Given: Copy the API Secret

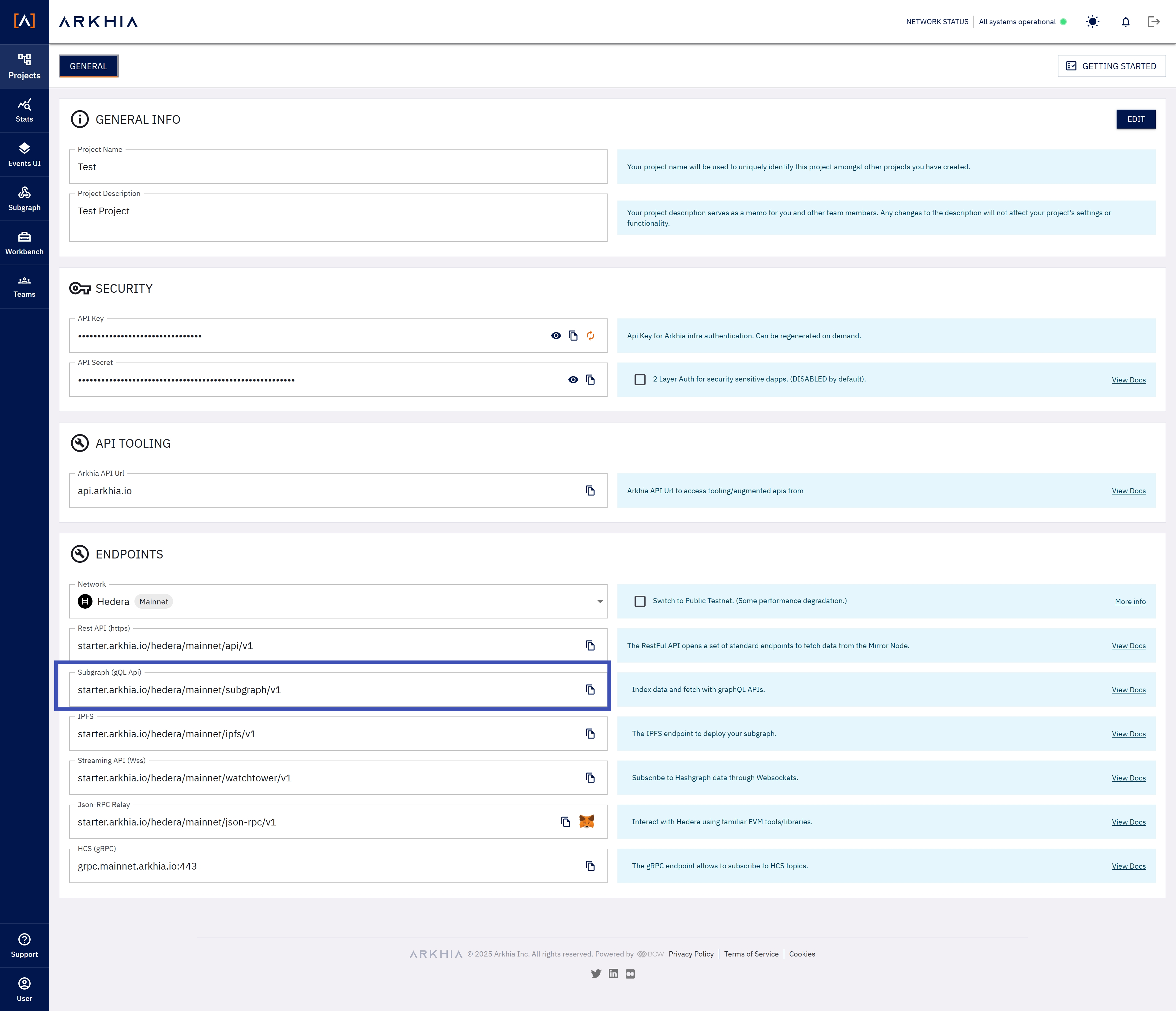Looking at the screenshot, I should coord(590,380).
